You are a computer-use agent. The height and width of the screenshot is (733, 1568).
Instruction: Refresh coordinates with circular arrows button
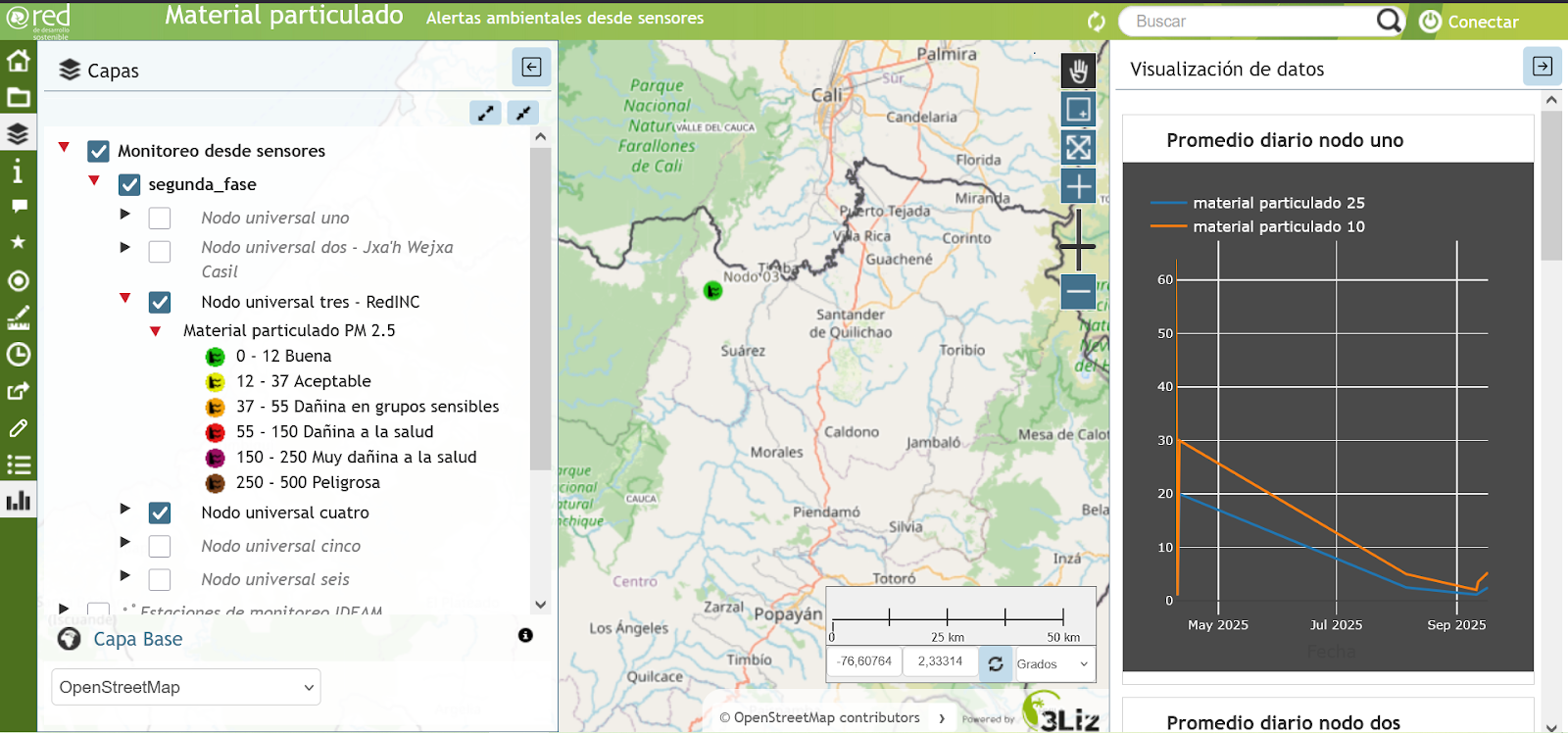click(995, 663)
